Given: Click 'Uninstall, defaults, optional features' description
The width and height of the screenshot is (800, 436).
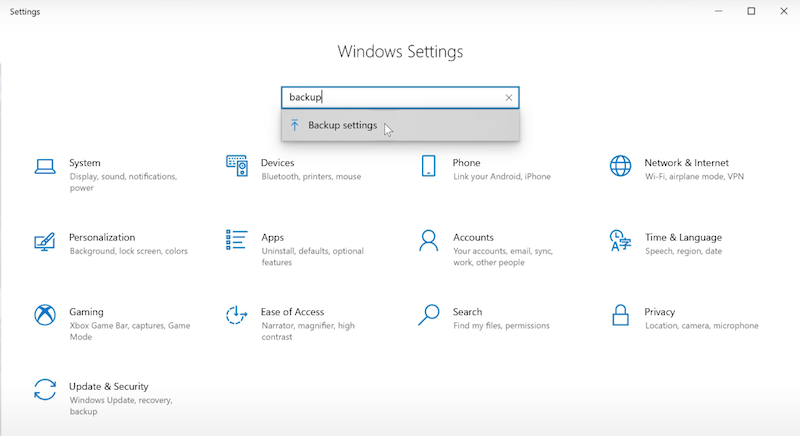Looking at the screenshot, I should tap(312, 257).
